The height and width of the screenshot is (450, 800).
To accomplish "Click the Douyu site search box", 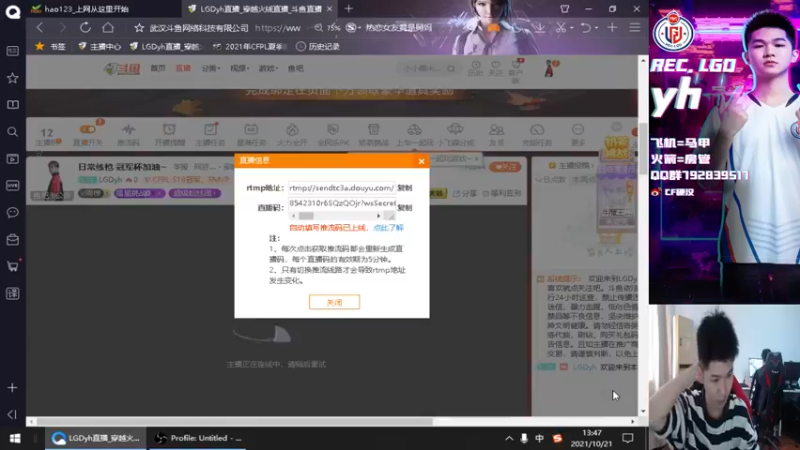I will click(428, 68).
